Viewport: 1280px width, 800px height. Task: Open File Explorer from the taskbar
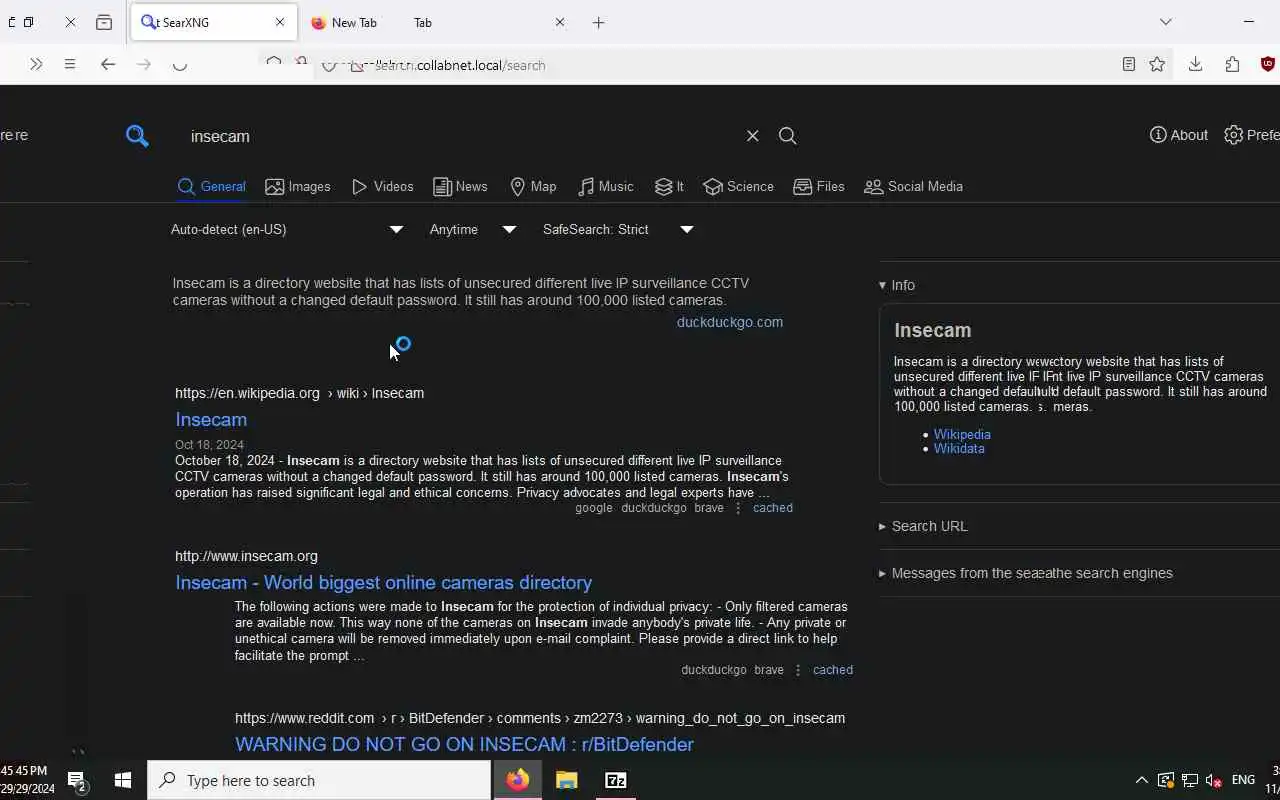coord(566,780)
